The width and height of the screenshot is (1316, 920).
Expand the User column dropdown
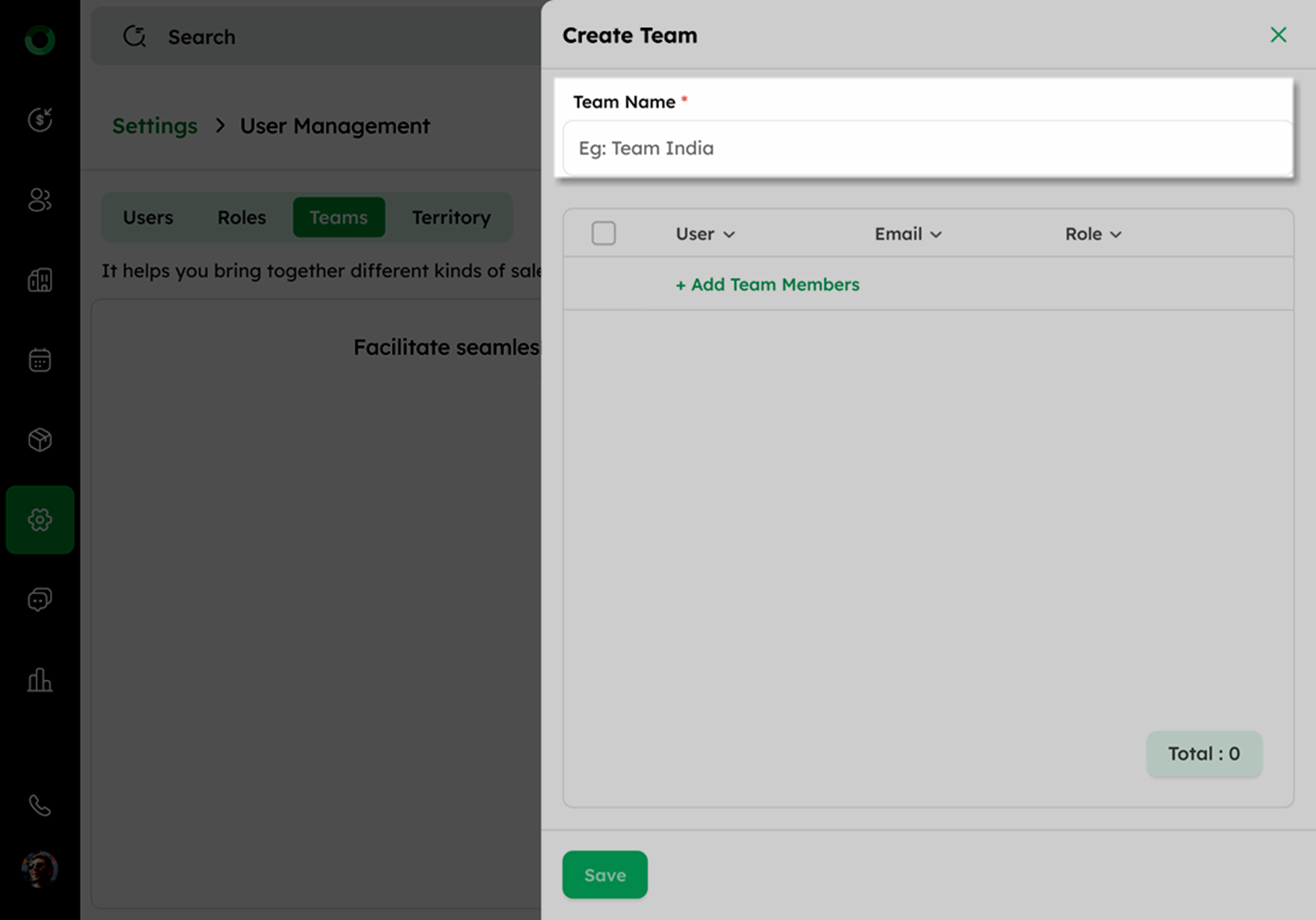click(x=705, y=234)
